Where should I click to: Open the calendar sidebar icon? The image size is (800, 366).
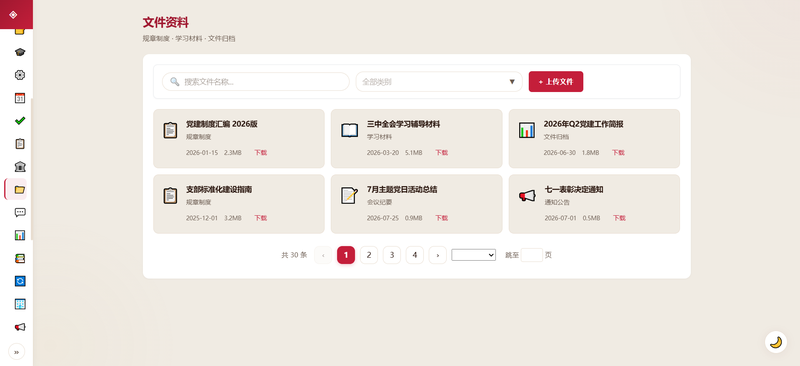(x=20, y=98)
